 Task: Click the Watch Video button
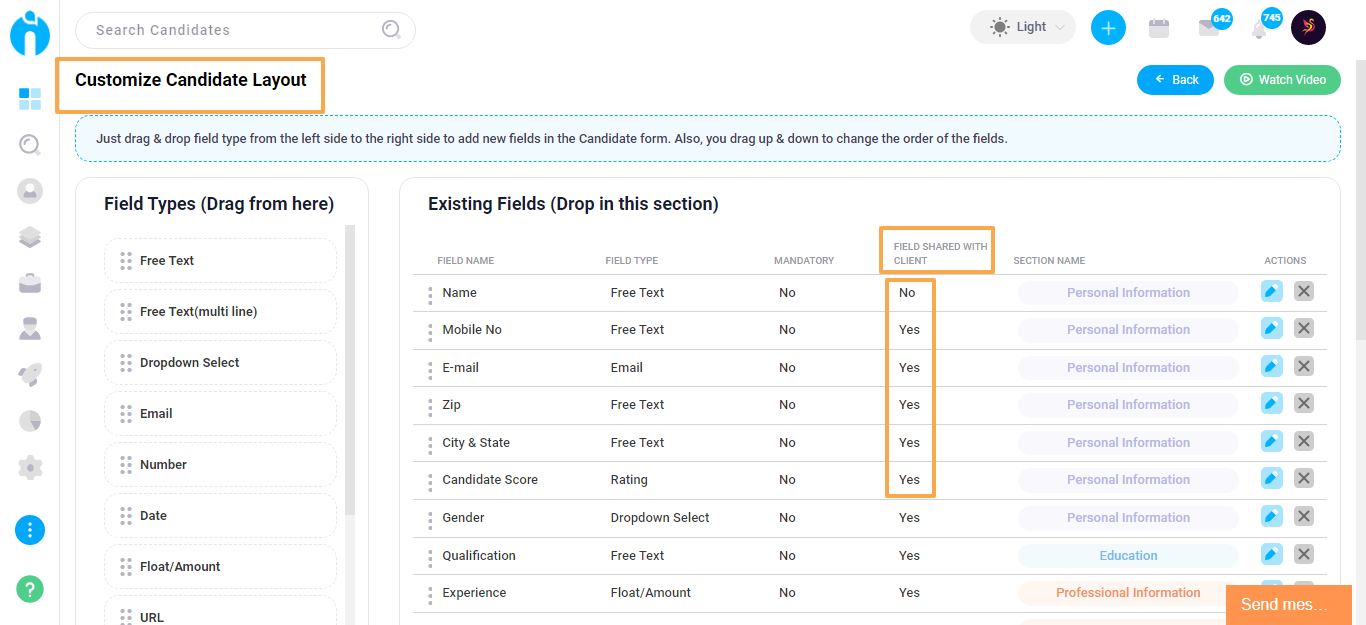tap(1282, 79)
